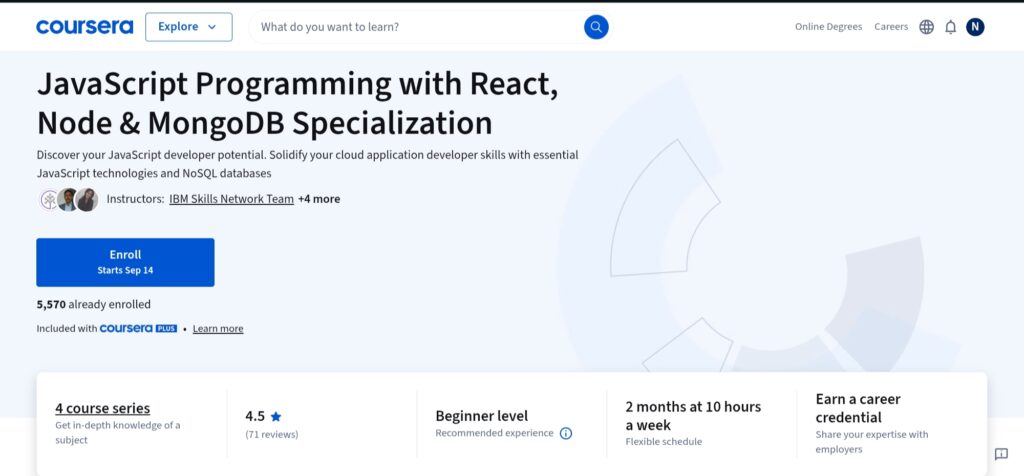Click the 'Beginner level' heading
The height and width of the screenshot is (476, 1024).
pos(482,416)
